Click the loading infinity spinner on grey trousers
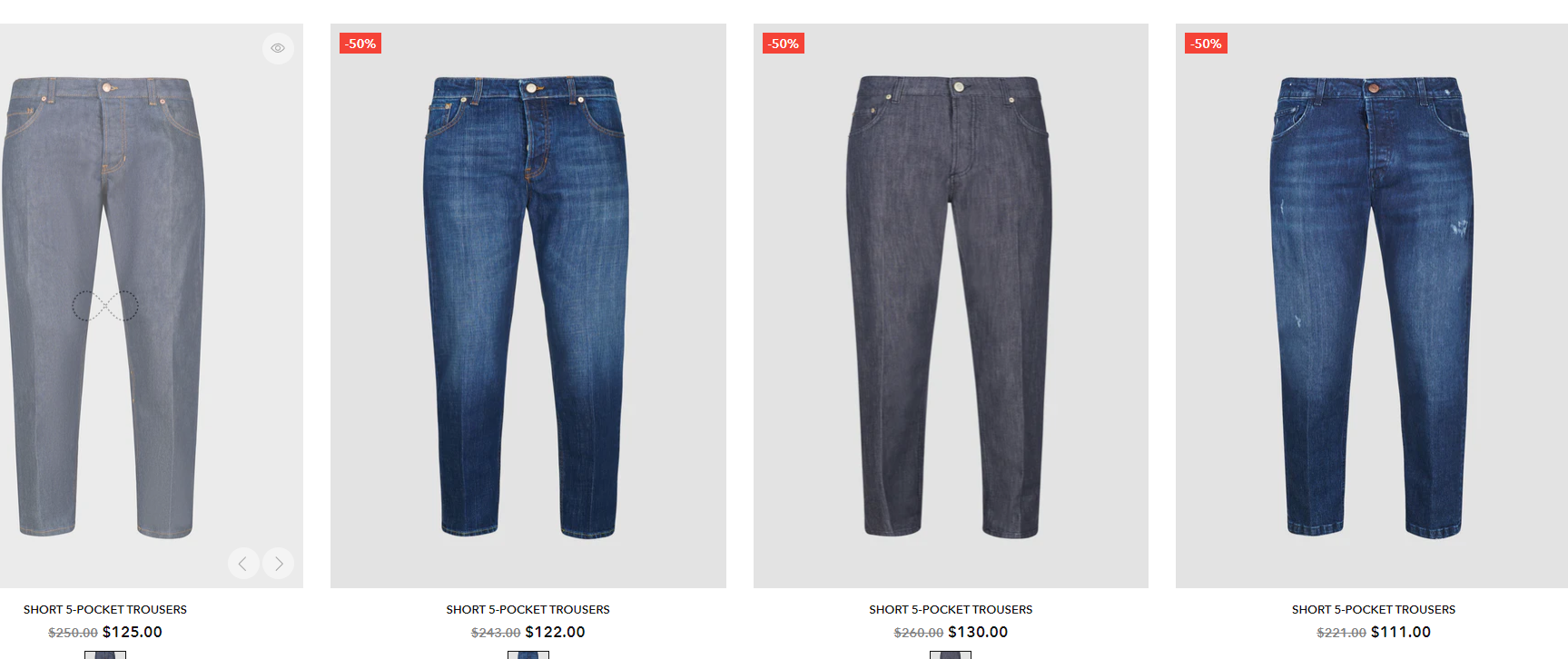Screen dimensions: 1568x659 pyautogui.click(x=105, y=306)
